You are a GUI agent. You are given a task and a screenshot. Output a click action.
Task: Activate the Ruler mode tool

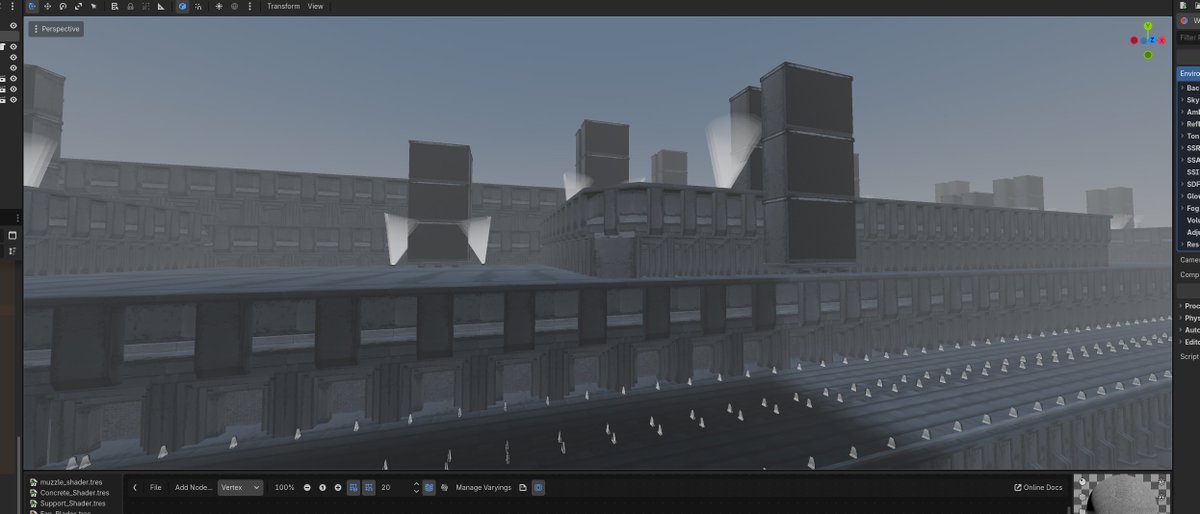[x=161, y=6]
